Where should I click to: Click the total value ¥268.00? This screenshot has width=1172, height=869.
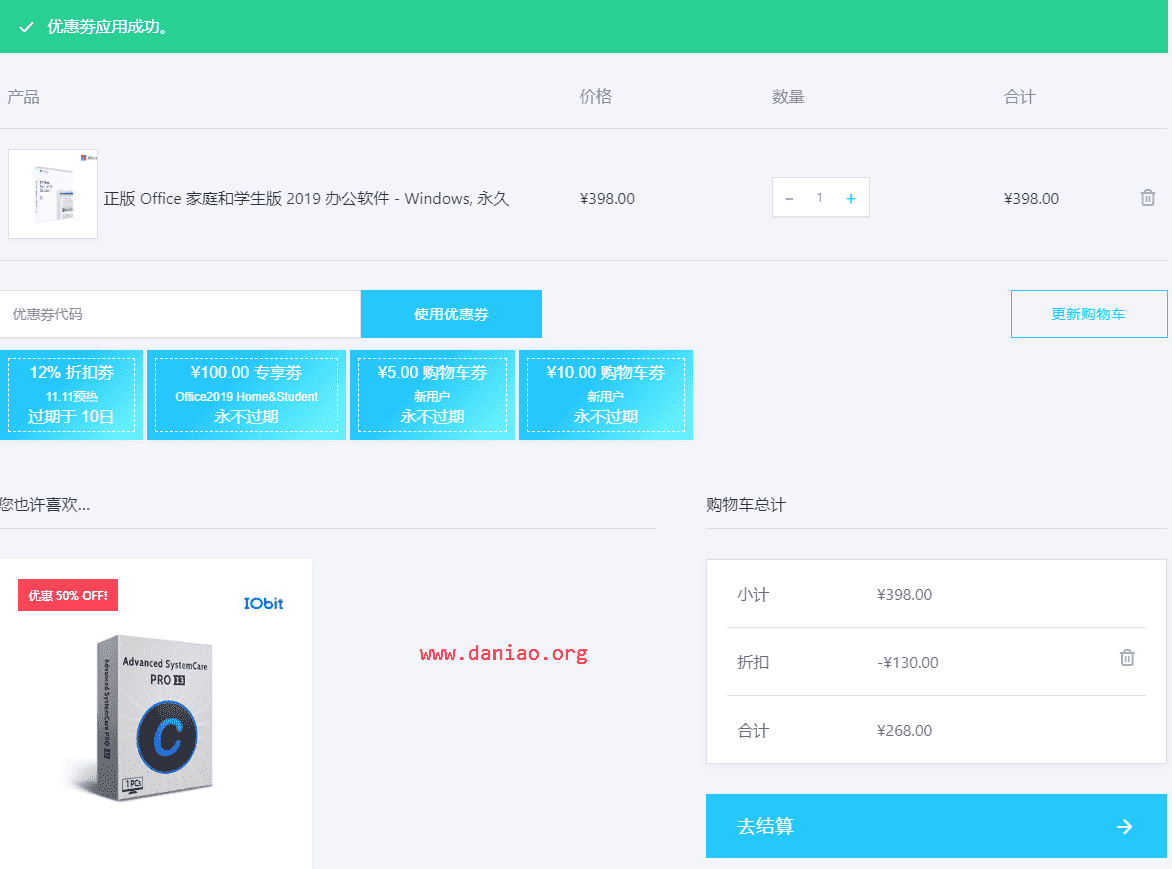904,731
